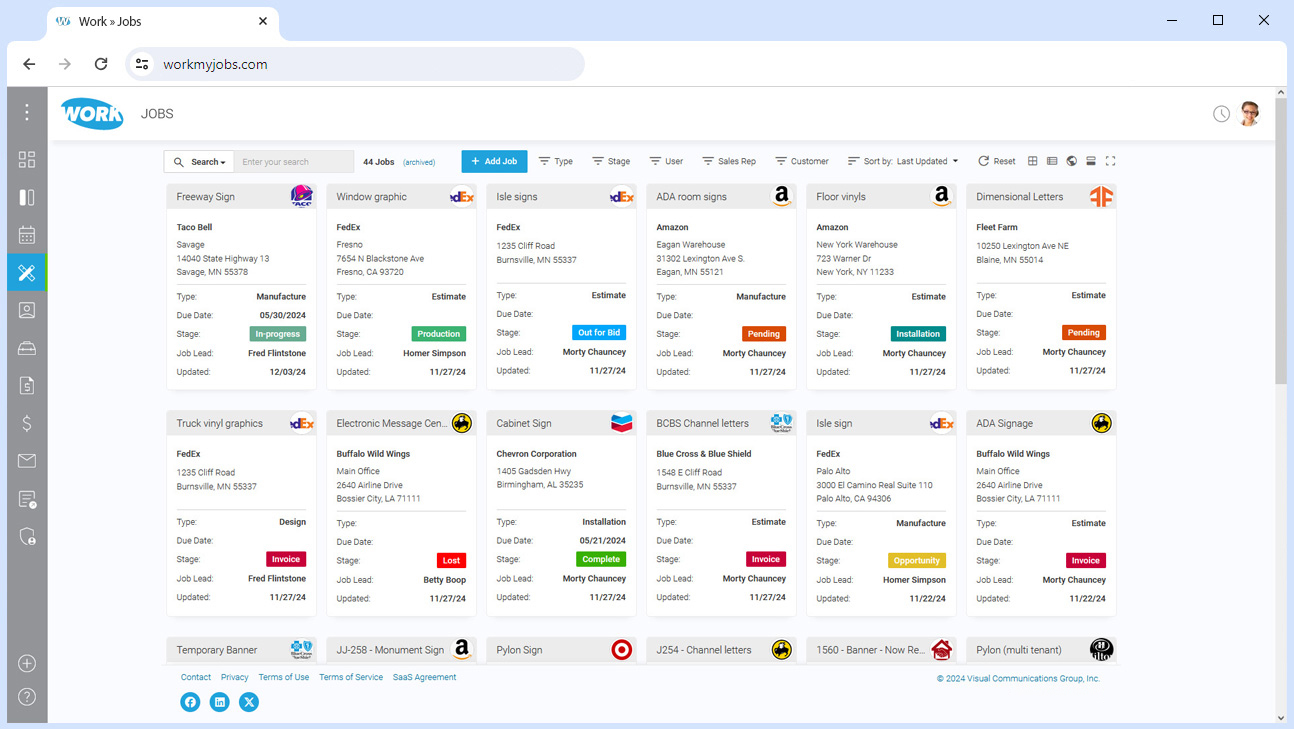The width and height of the screenshot is (1294, 729).
Task: Open the Floor vinyls job card title
Action: [841, 197]
